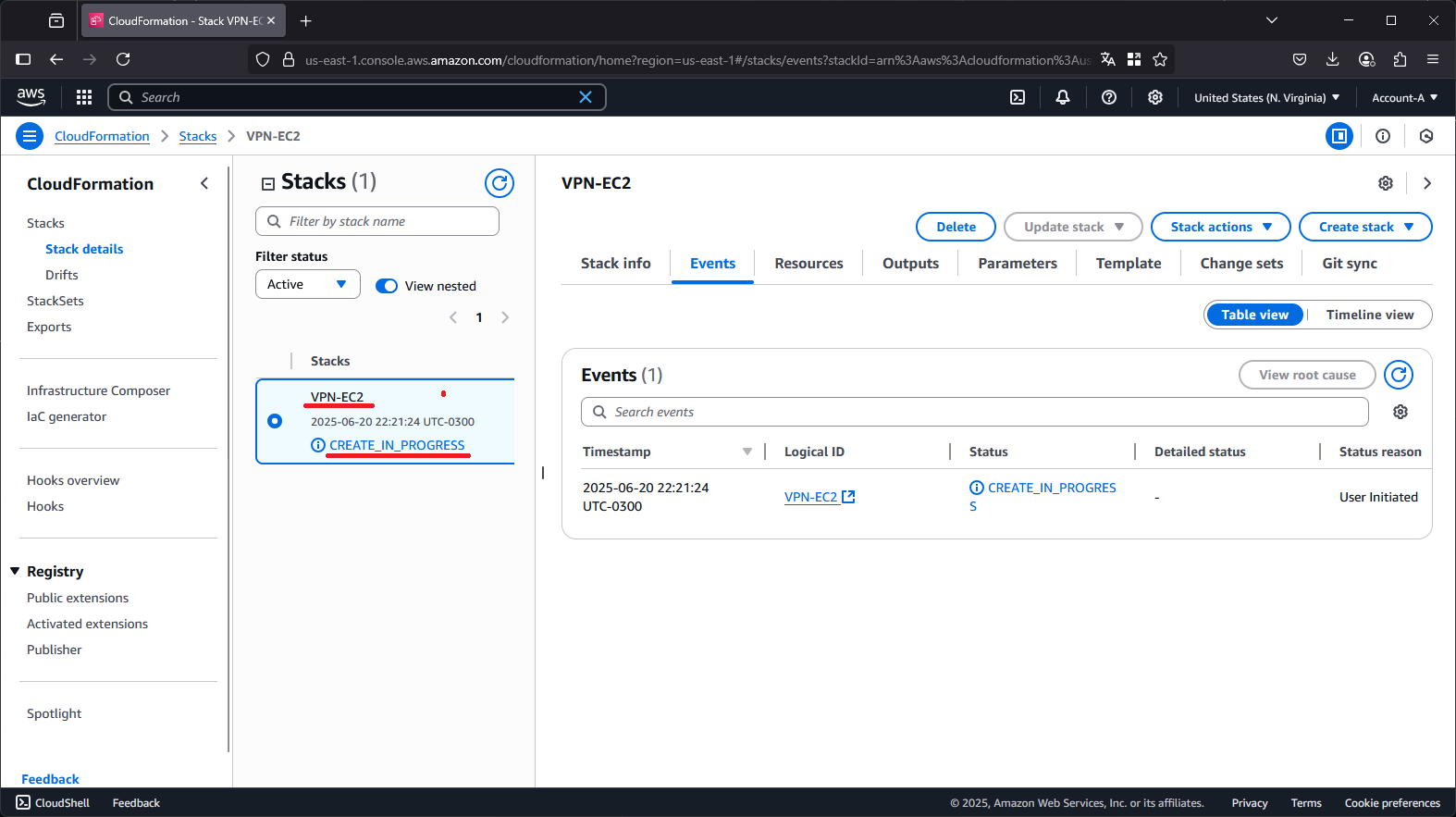Switch to the Parameters tab
The height and width of the screenshot is (817, 1456).
(x=1018, y=264)
